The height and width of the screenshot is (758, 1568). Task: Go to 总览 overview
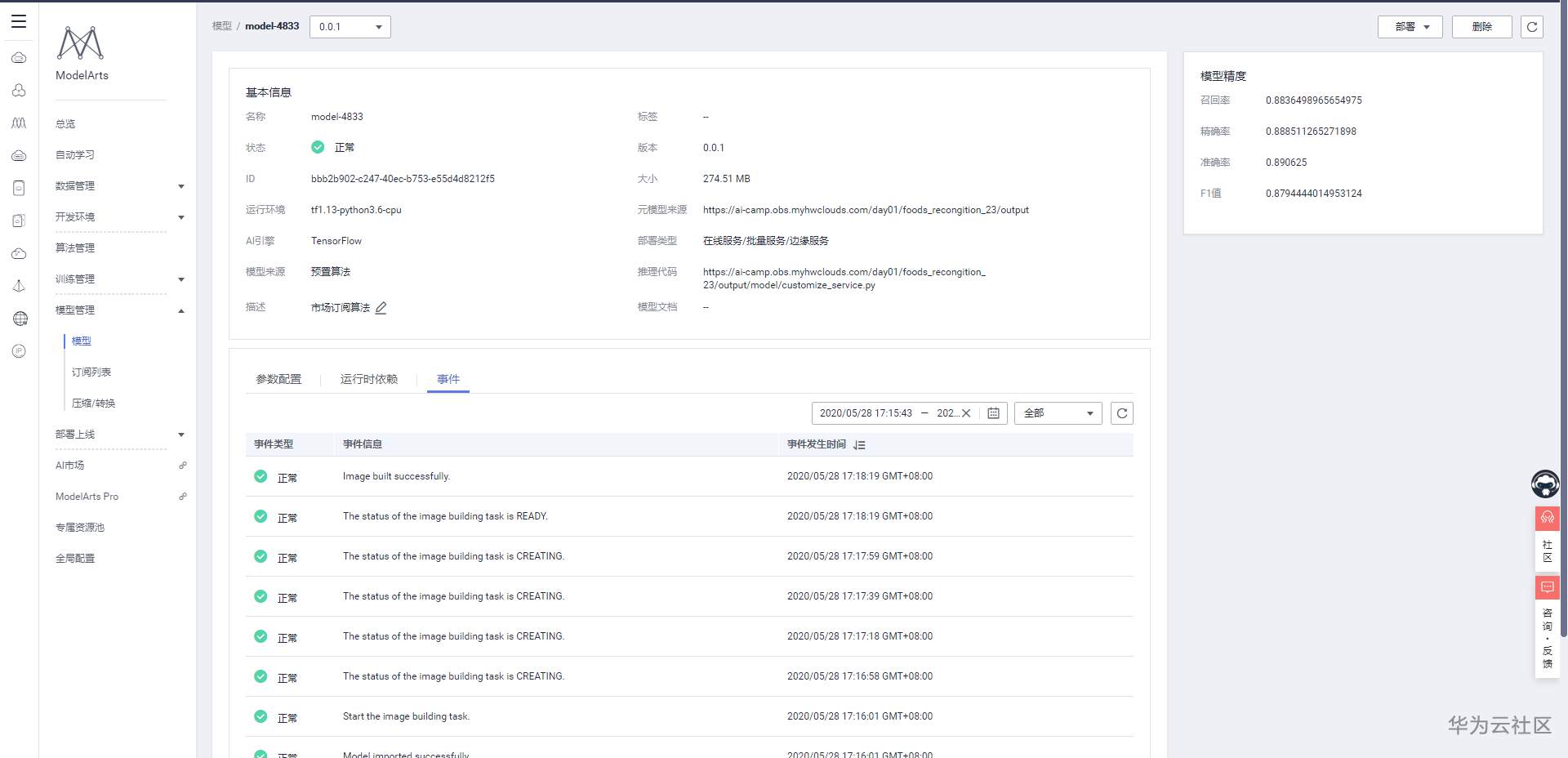pyautogui.click(x=65, y=124)
